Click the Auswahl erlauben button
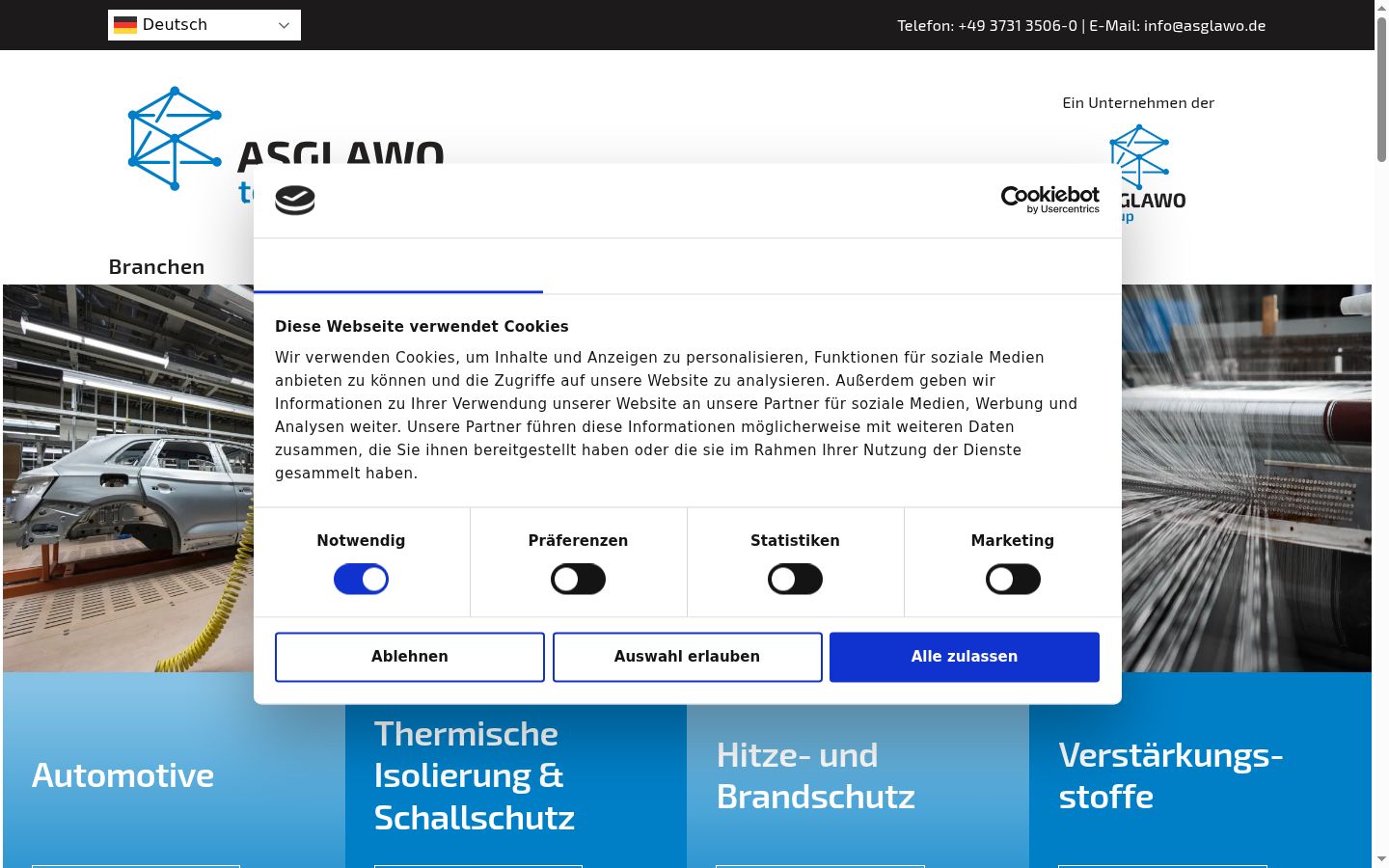Screen dimensions: 1389x868 click(x=687, y=657)
